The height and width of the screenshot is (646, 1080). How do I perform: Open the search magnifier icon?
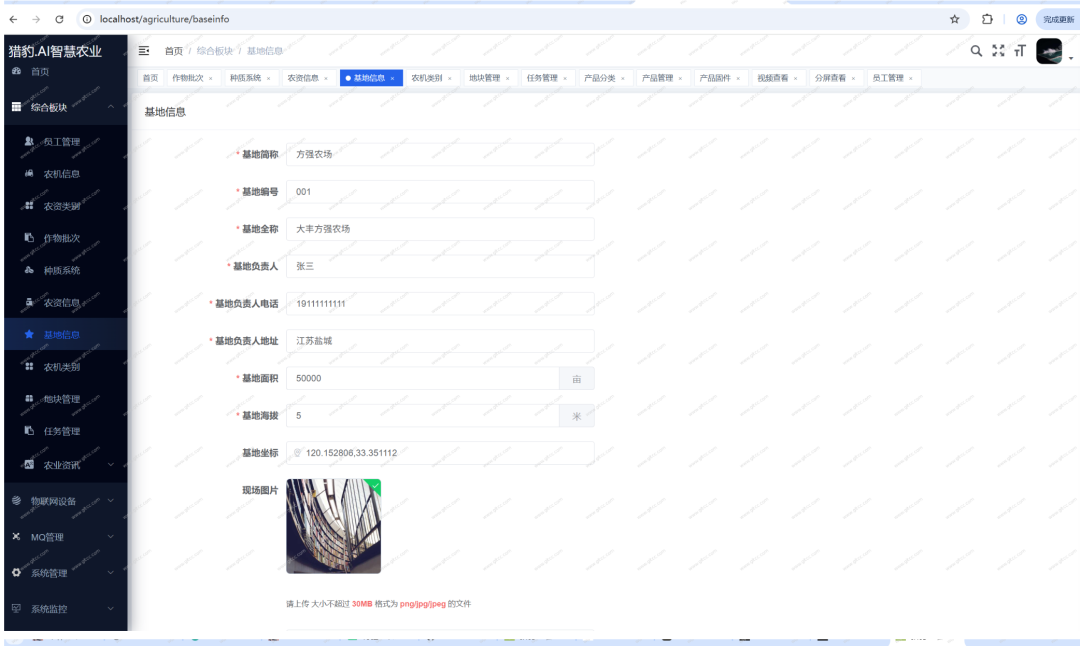click(x=976, y=50)
